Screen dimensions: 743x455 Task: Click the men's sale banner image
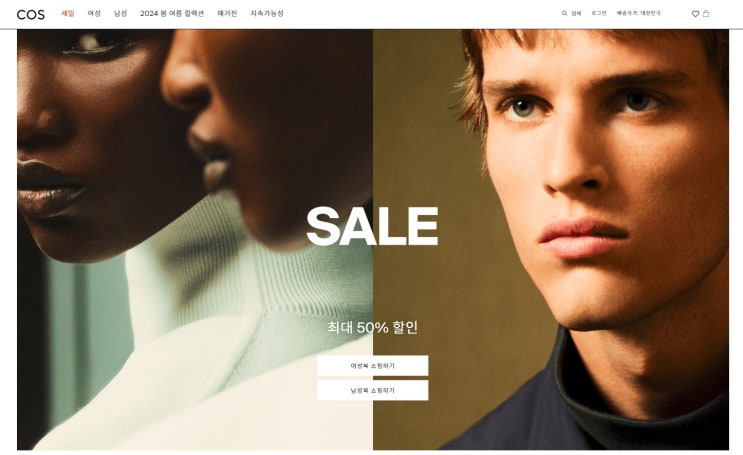(x=551, y=239)
